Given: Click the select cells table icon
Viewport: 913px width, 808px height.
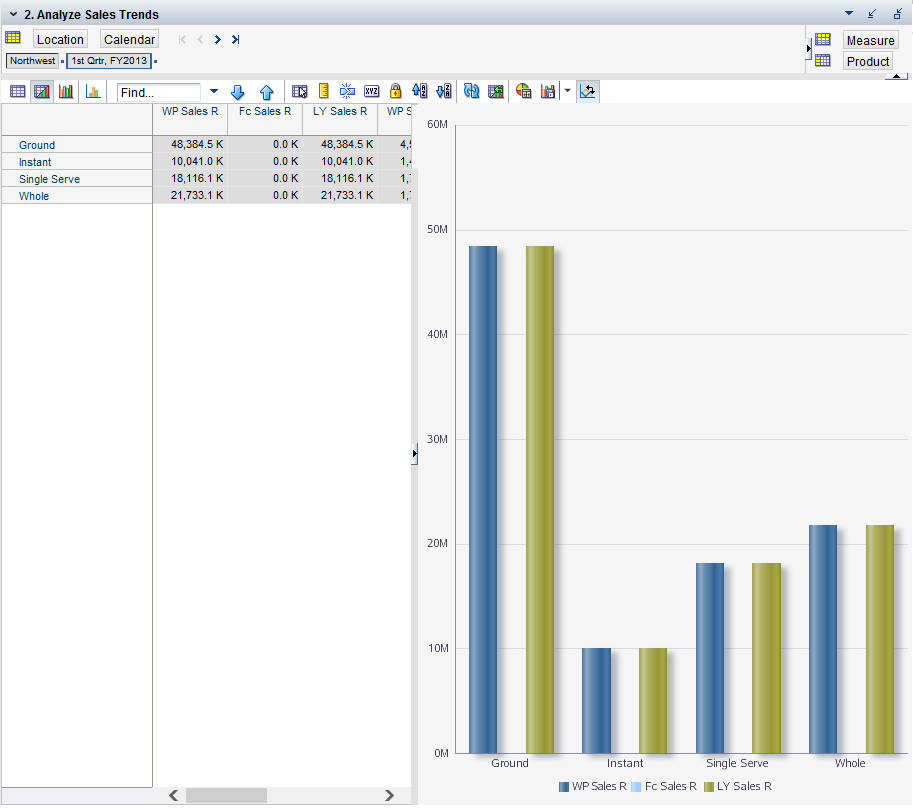Looking at the screenshot, I should [299, 91].
